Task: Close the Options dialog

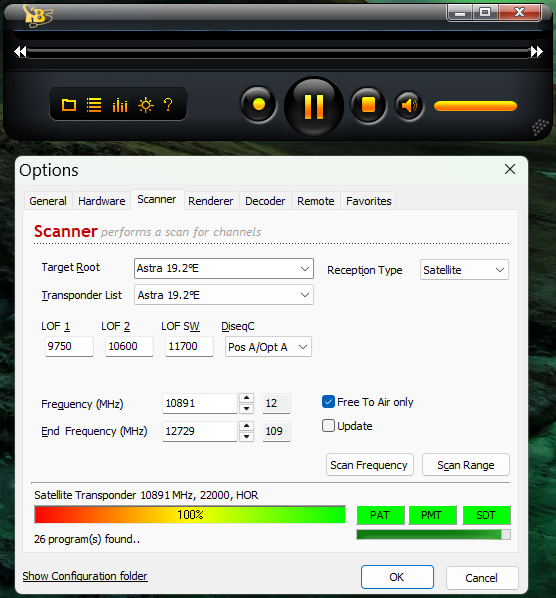Action: click(510, 169)
